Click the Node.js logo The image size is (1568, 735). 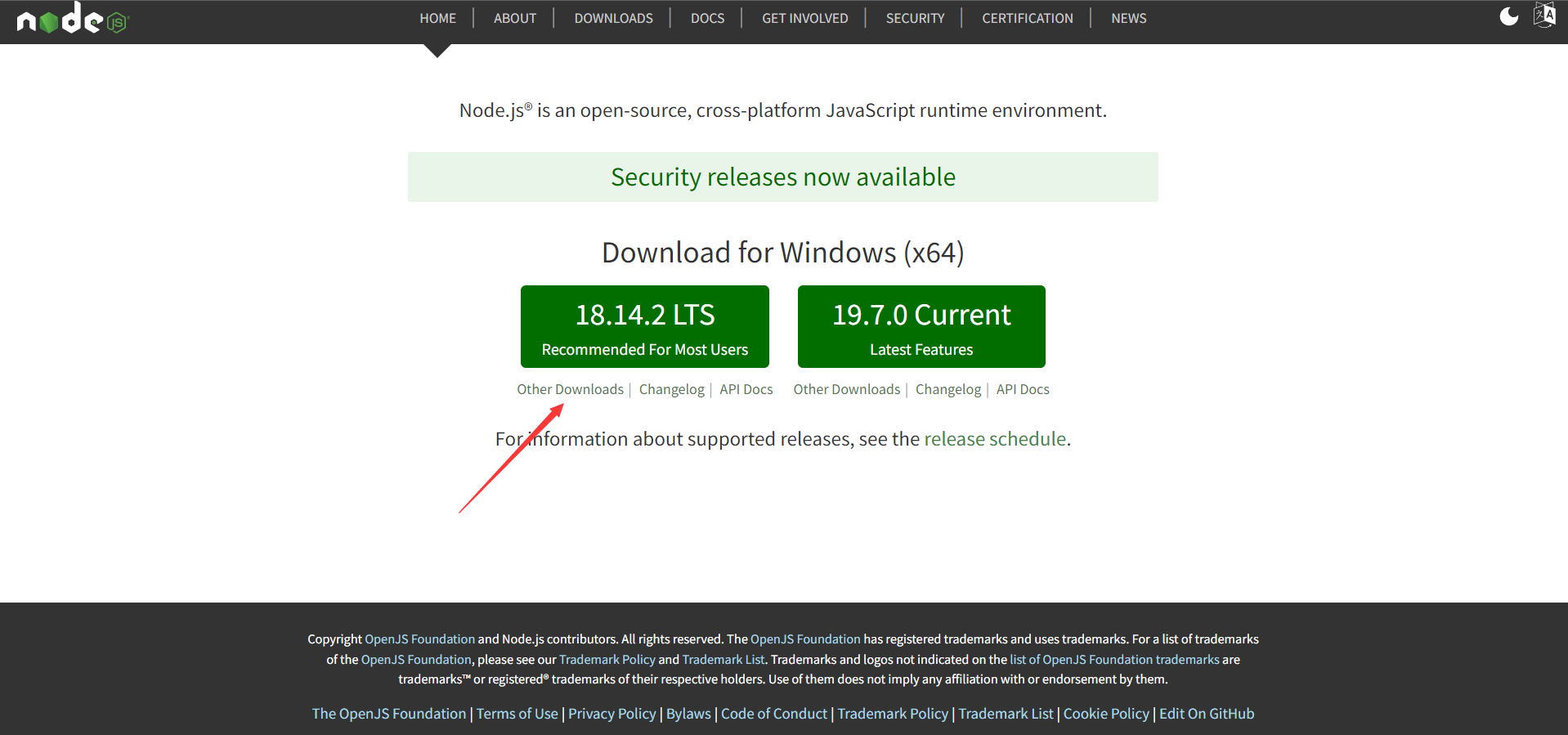tap(72, 19)
